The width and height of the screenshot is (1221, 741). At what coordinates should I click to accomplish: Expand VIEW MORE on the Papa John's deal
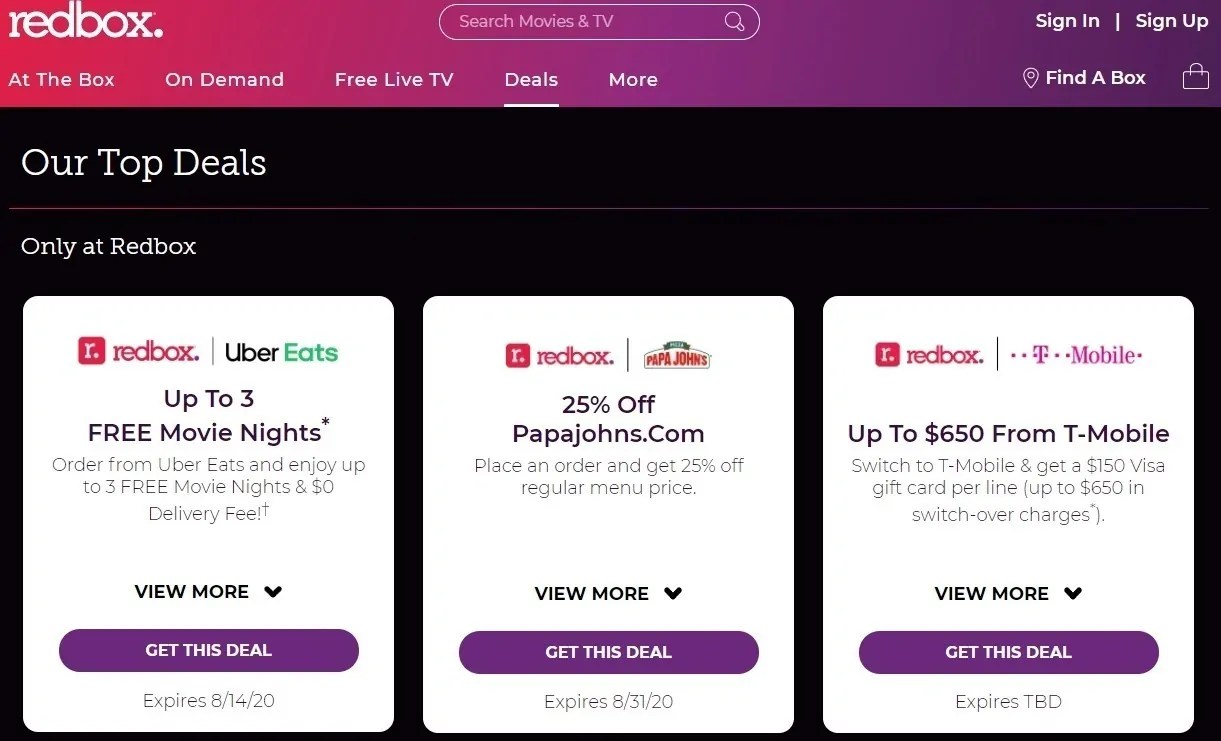[608, 592]
